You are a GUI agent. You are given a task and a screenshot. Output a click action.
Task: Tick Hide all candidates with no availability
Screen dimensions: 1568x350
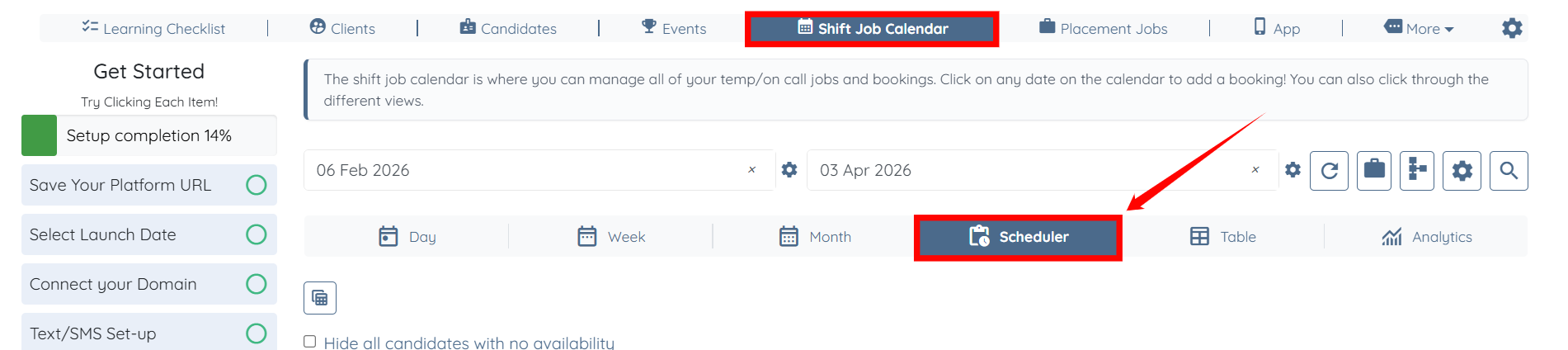click(310, 342)
